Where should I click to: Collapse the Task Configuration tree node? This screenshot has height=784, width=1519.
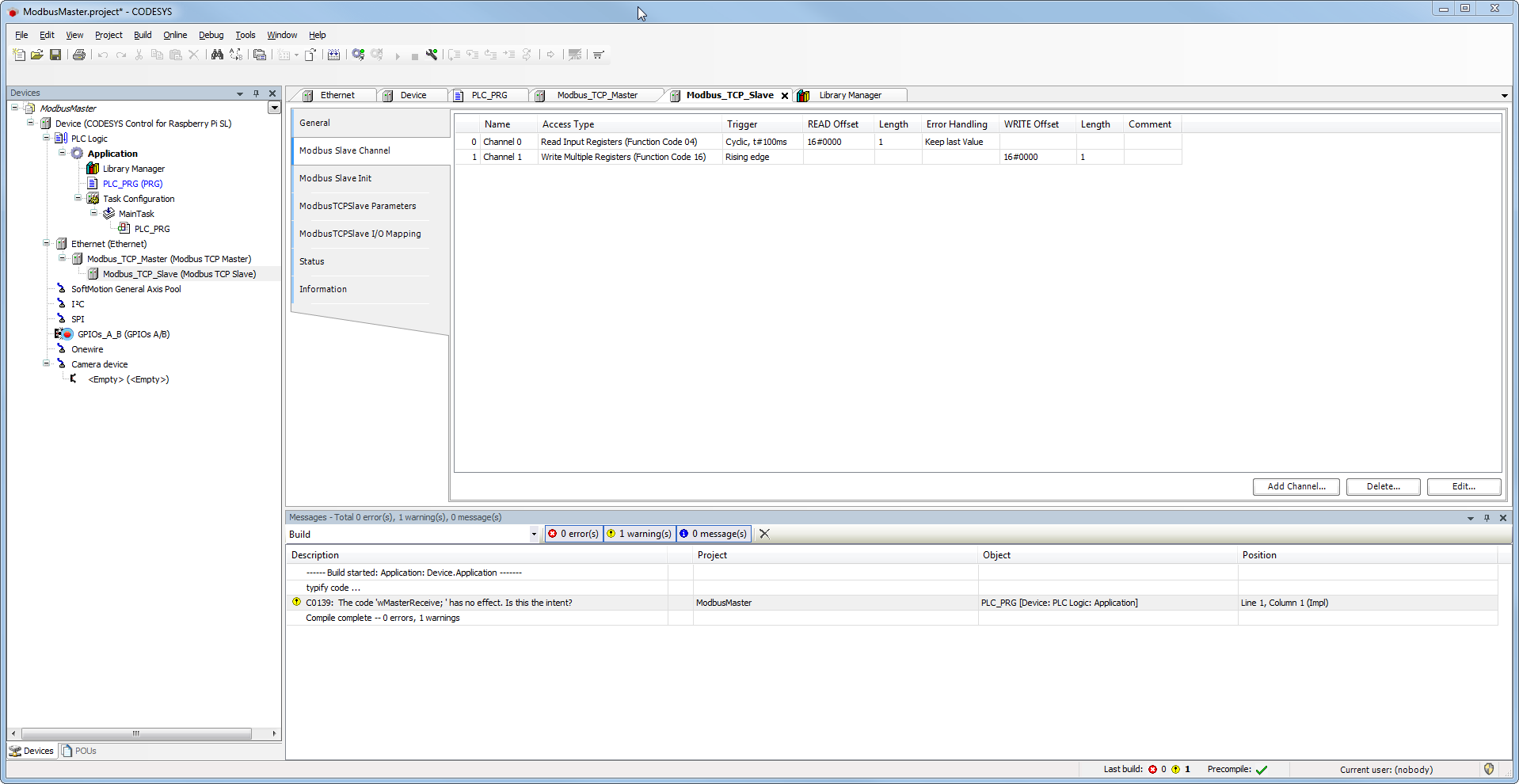pos(78,199)
